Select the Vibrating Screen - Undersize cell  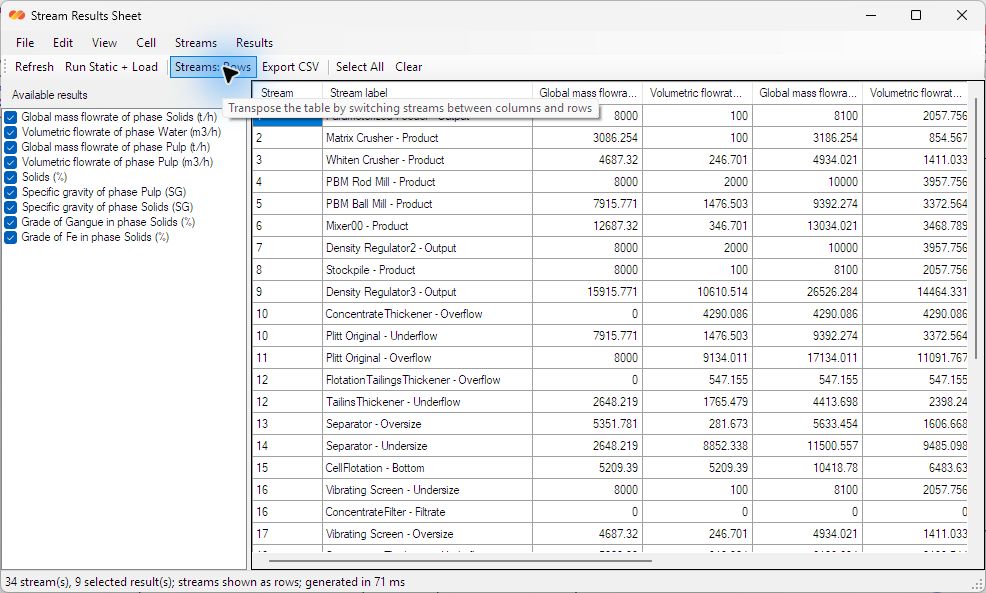pos(427,490)
